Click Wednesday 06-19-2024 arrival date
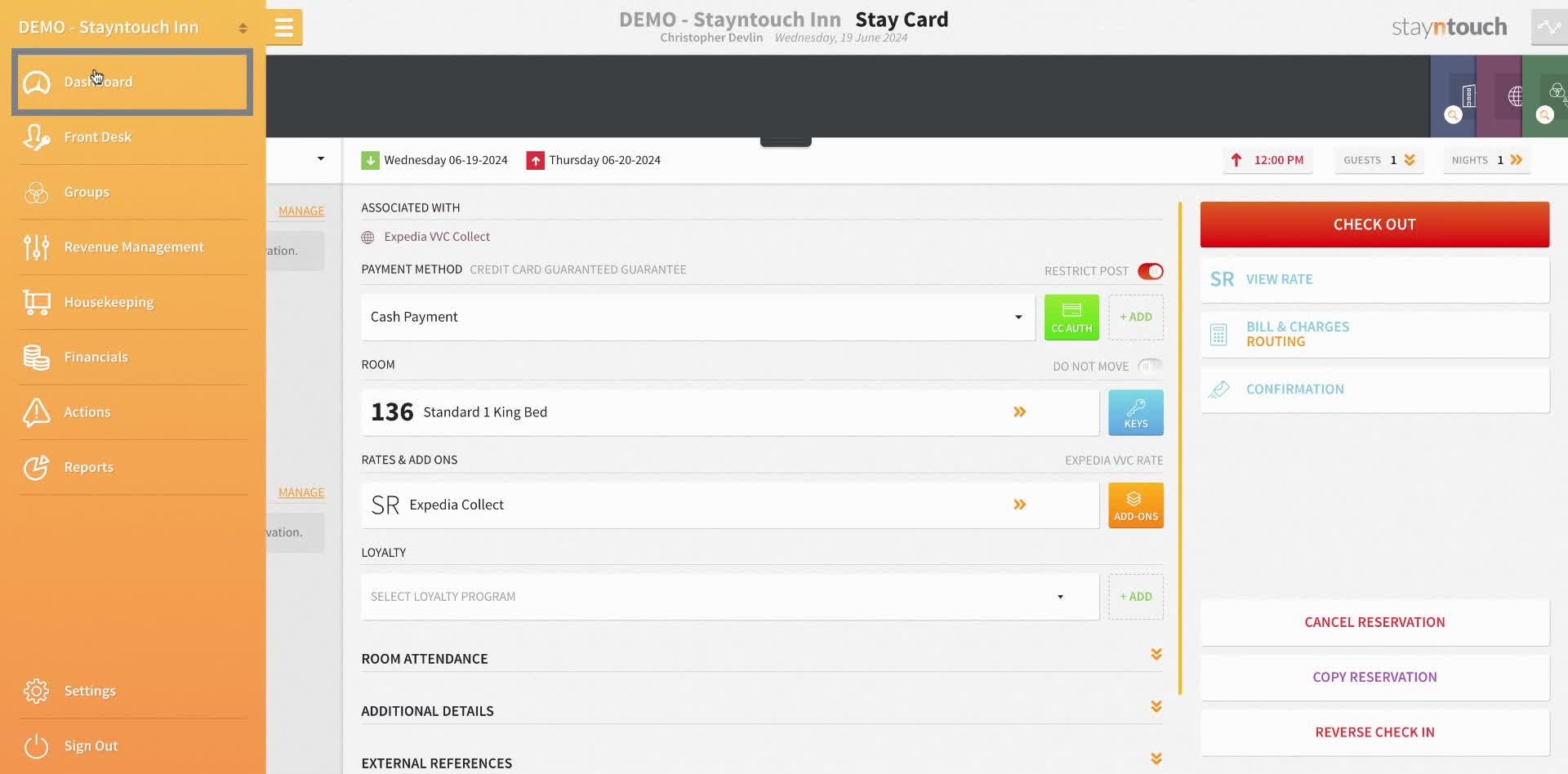 446,160
